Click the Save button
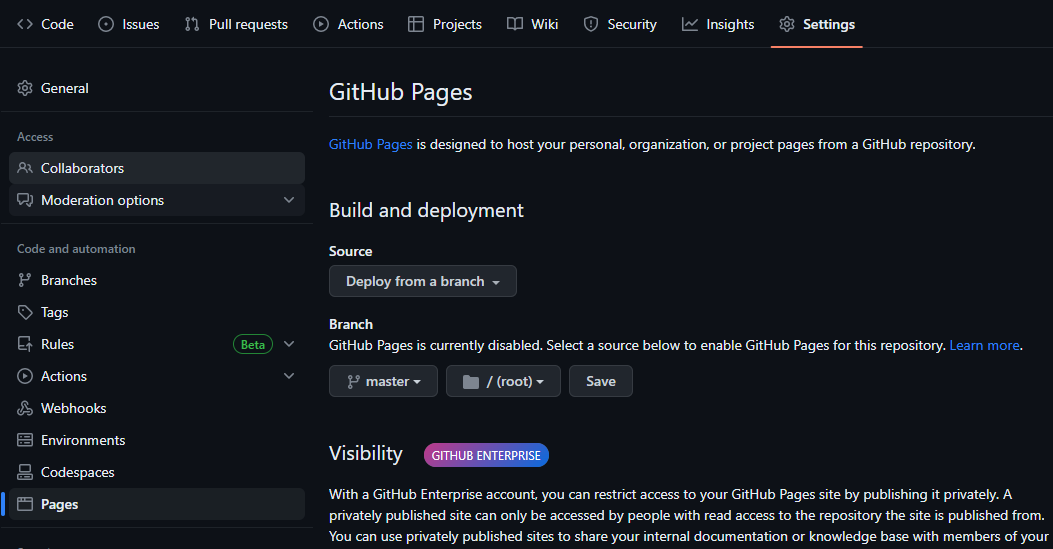 [x=600, y=381]
